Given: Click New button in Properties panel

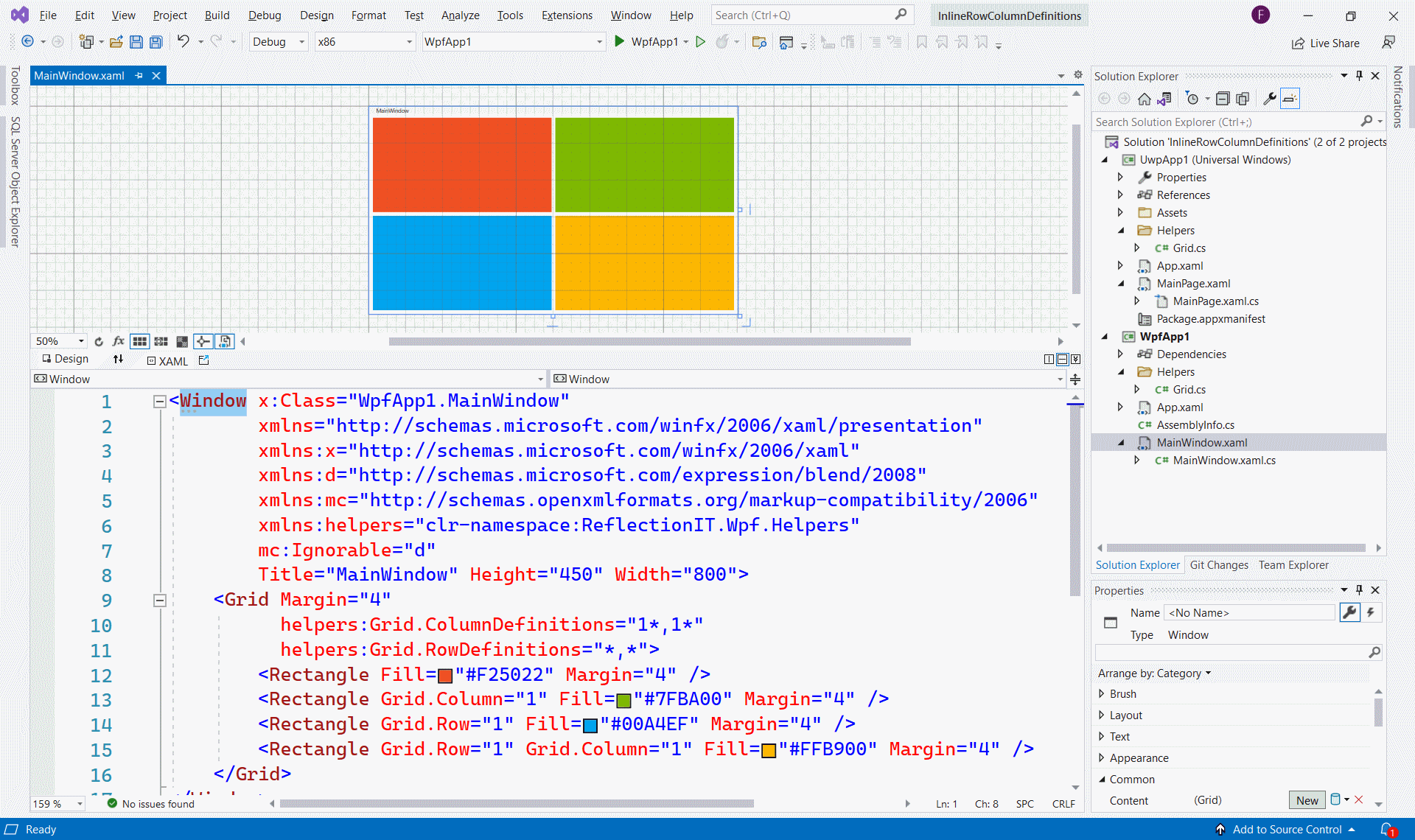Looking at the screenshot, I should (1306, 799).
